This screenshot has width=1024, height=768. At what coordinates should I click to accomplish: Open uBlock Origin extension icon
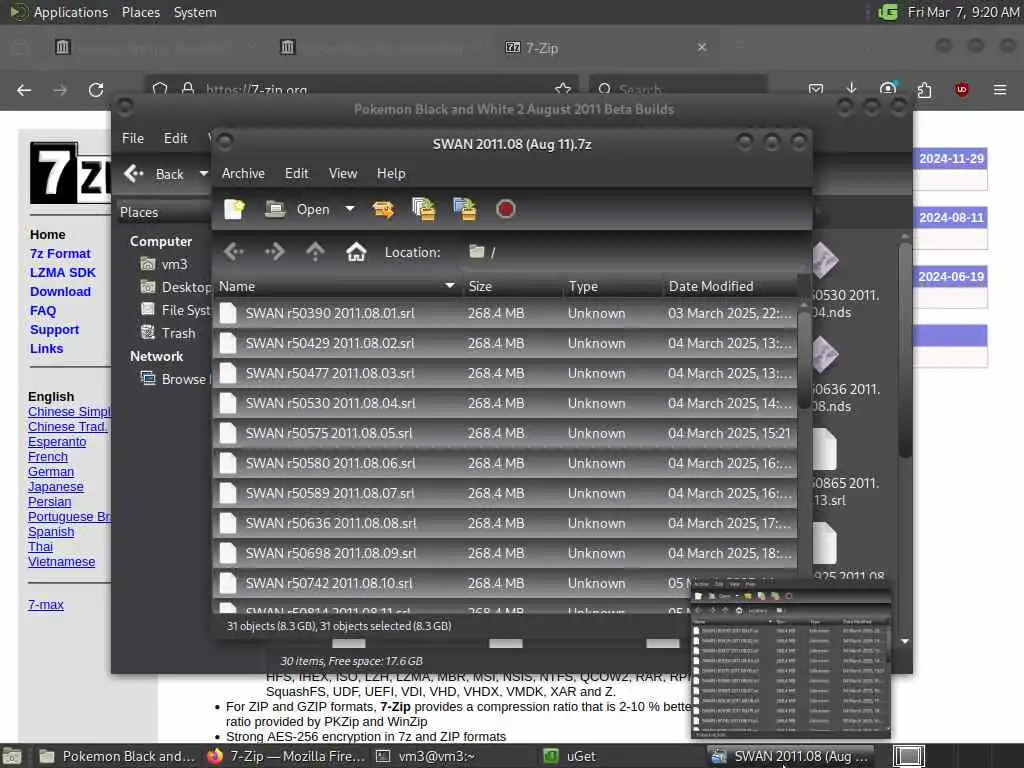pos(961,89)
